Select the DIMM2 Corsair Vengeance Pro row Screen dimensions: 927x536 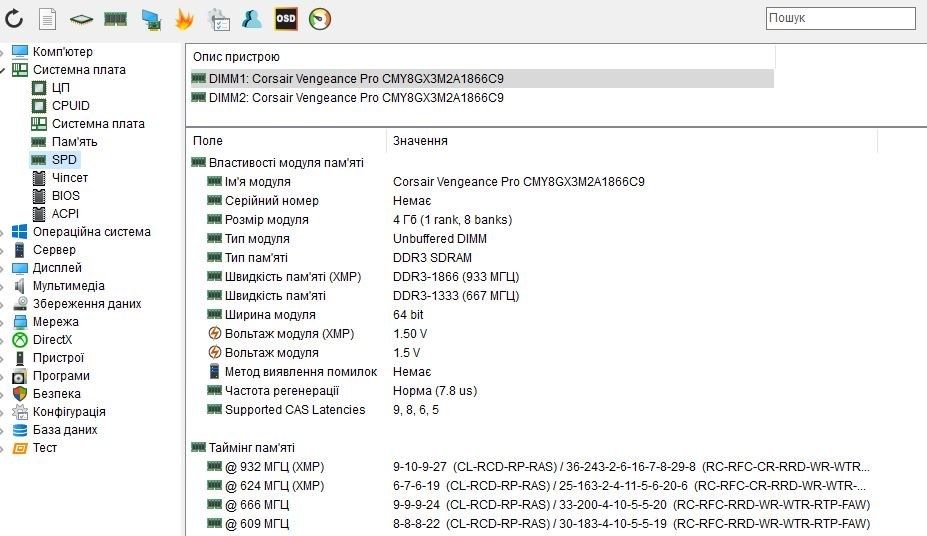point(481,98)
